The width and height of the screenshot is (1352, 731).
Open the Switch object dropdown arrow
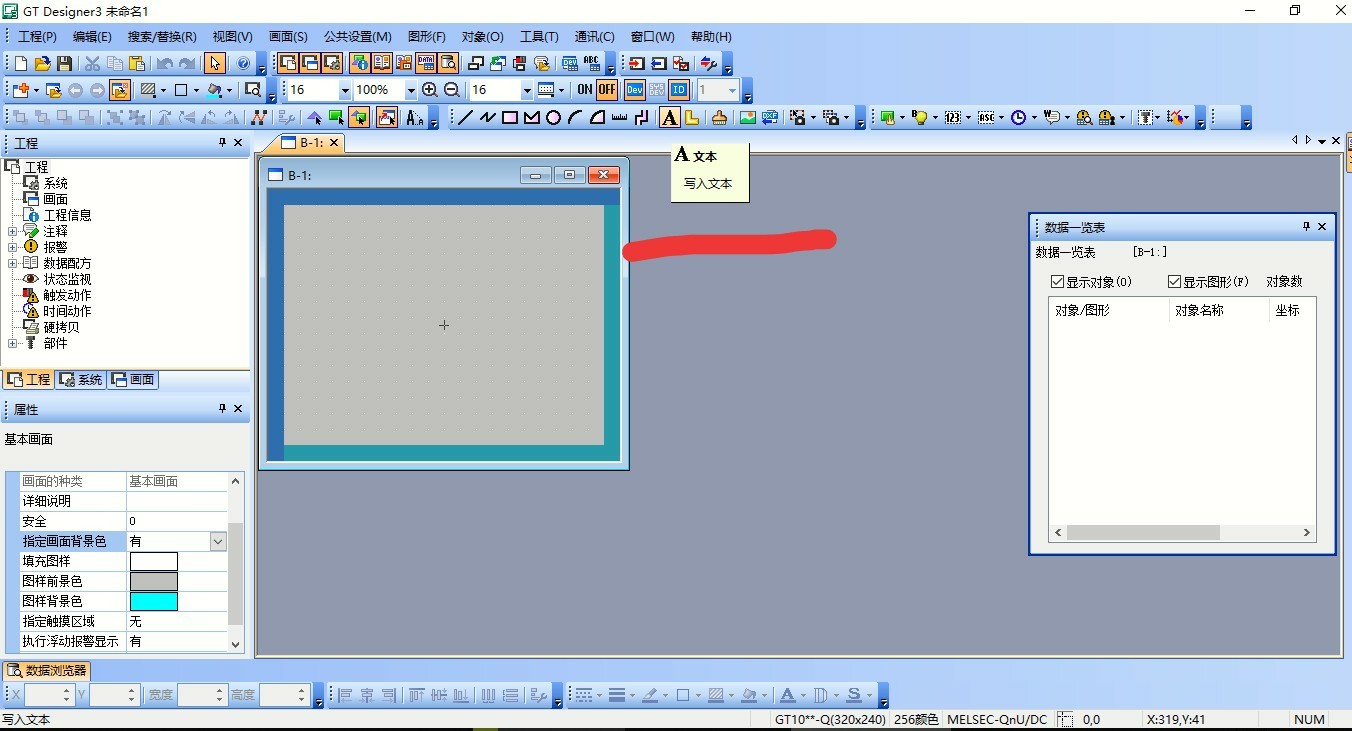(x=902, y=117)
